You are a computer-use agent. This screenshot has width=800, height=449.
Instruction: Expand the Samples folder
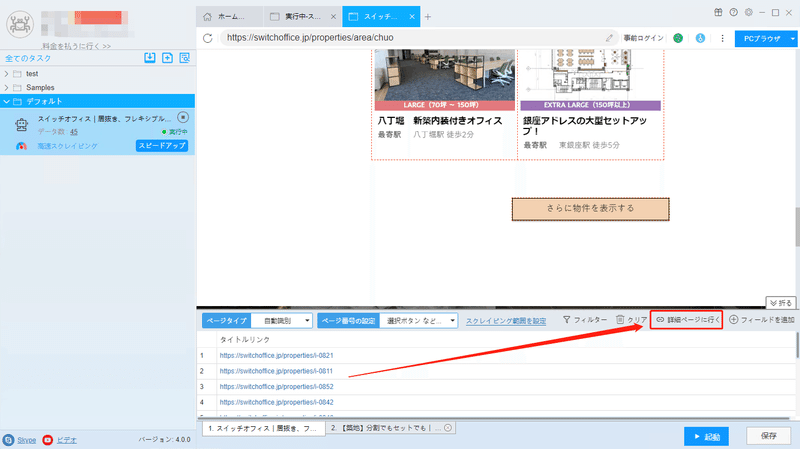[x=6, y=87]
